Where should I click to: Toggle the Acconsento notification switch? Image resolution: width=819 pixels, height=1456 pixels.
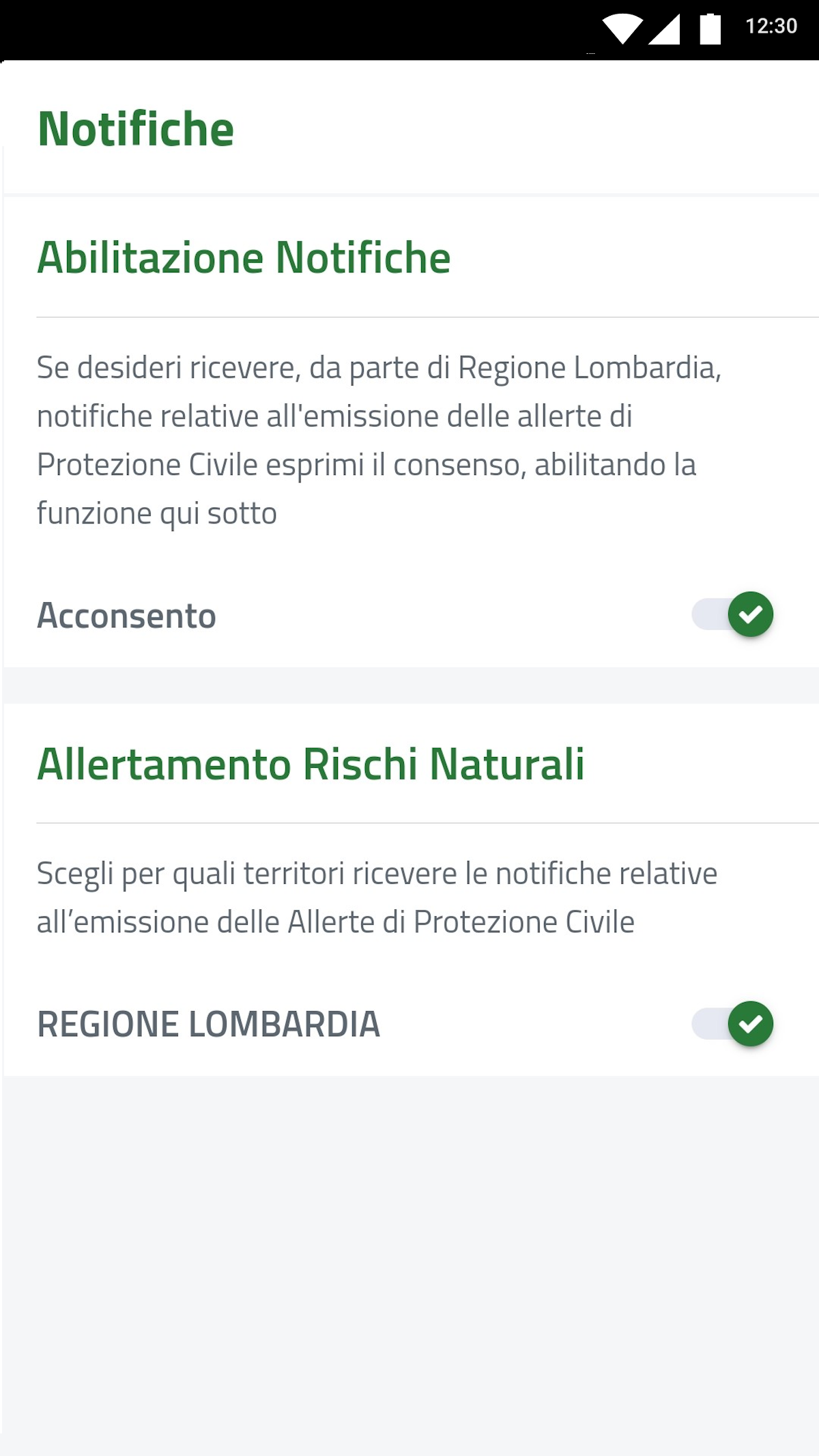click(732, 614)
